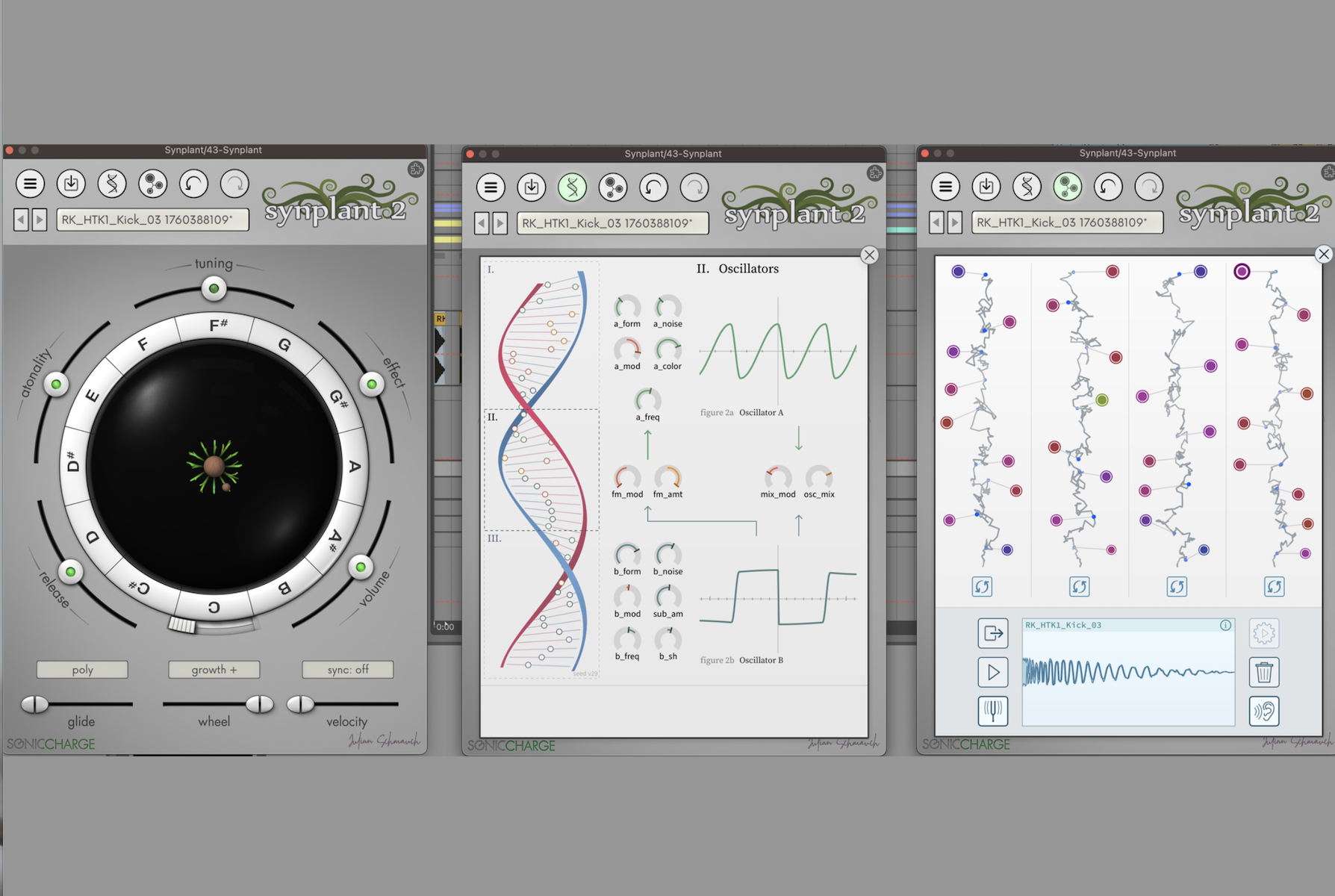Click the atonality green knob
The height and width of the screenshot is (896, 1335).
point(56,385)
